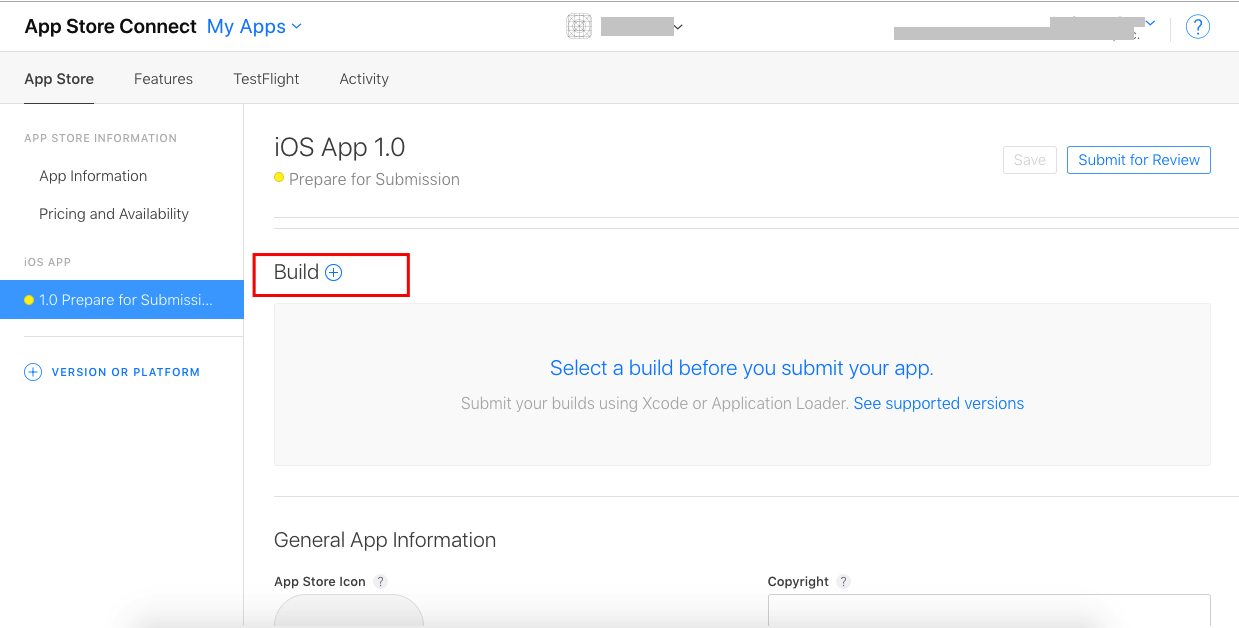This screenshot has height=628, width=1239.
Task: Click the iOS App 1.0 heading
Action: [339, 148]
